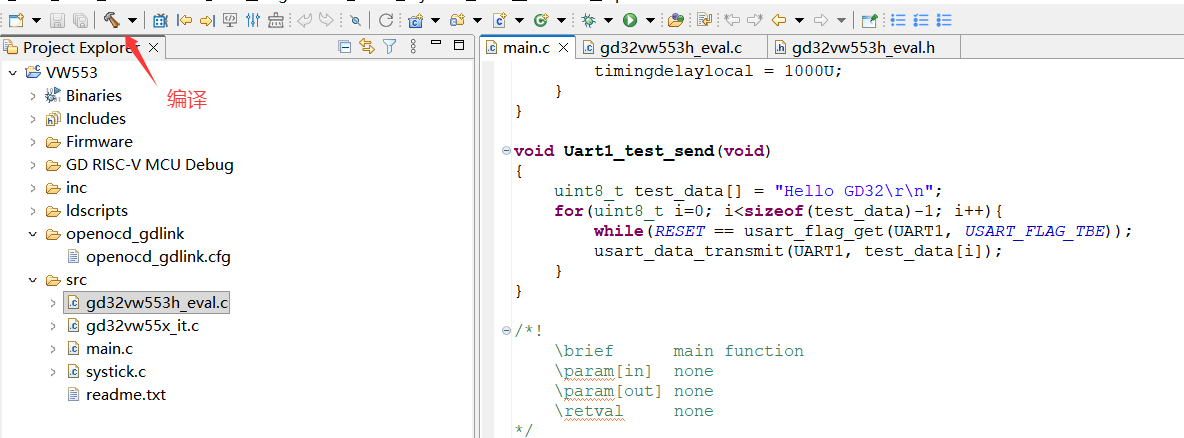Click the Filter funnel icon in Project Explorer
The image size is (1184, 438).
tap(390, 46)
